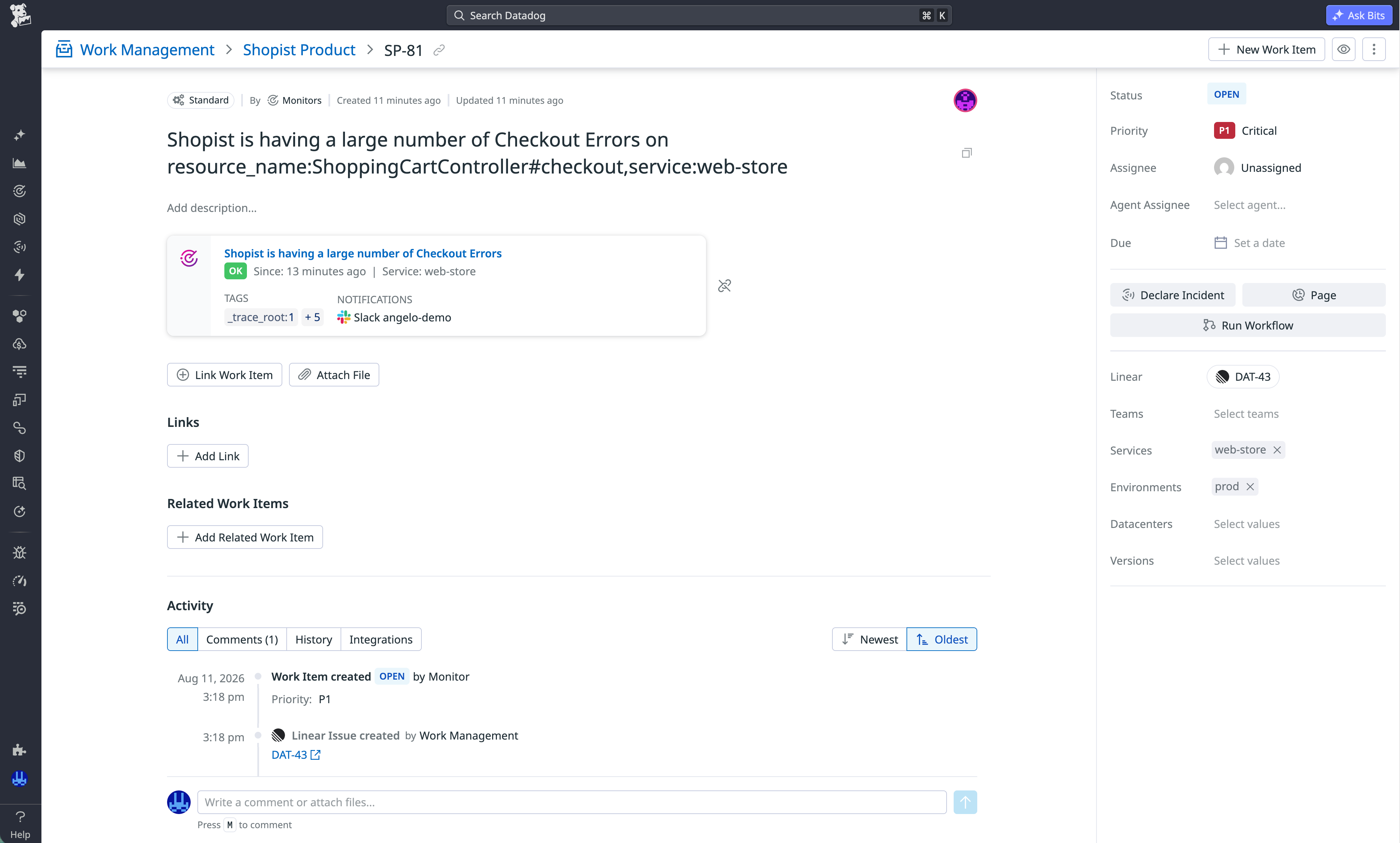Click the pink avatar beside the work item header

(965, 100)
